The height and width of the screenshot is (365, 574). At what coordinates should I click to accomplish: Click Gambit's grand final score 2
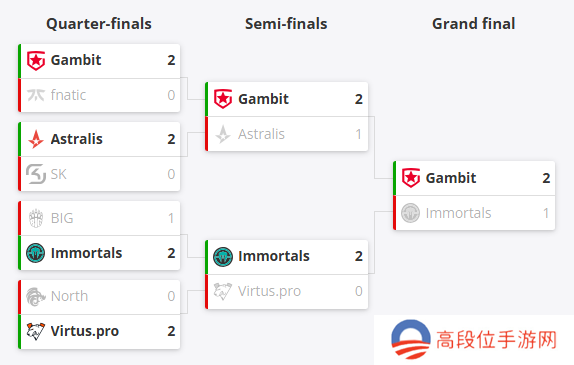click(x=546, y=178)
